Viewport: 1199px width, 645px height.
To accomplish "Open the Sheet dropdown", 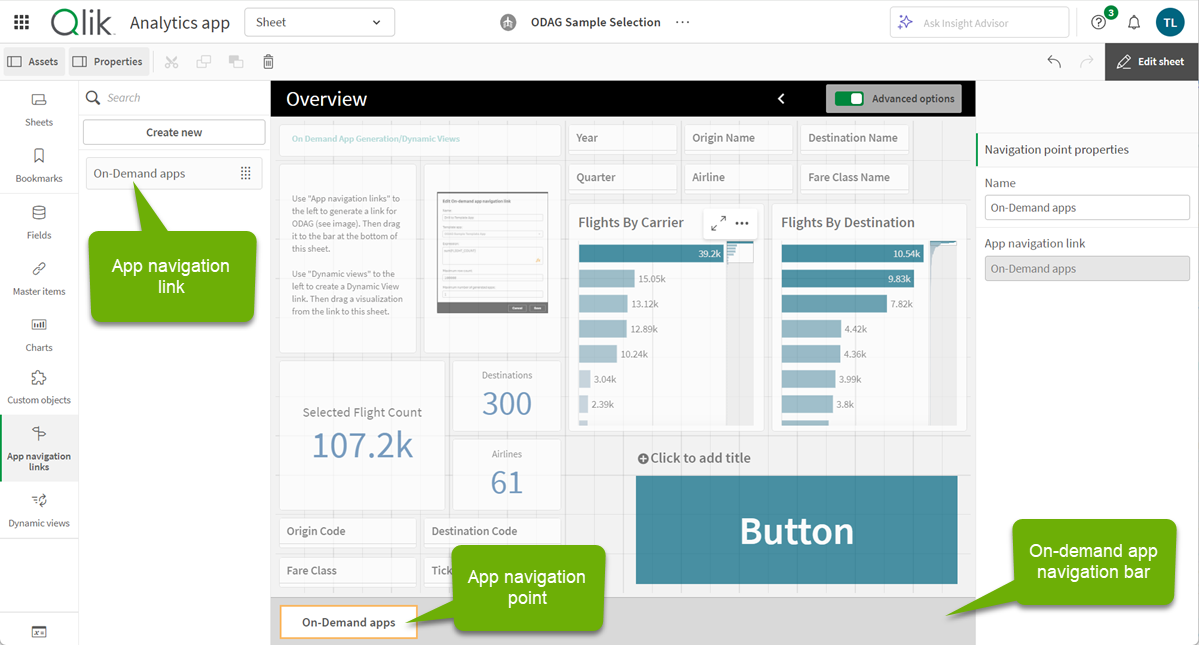I will point(319,22).
